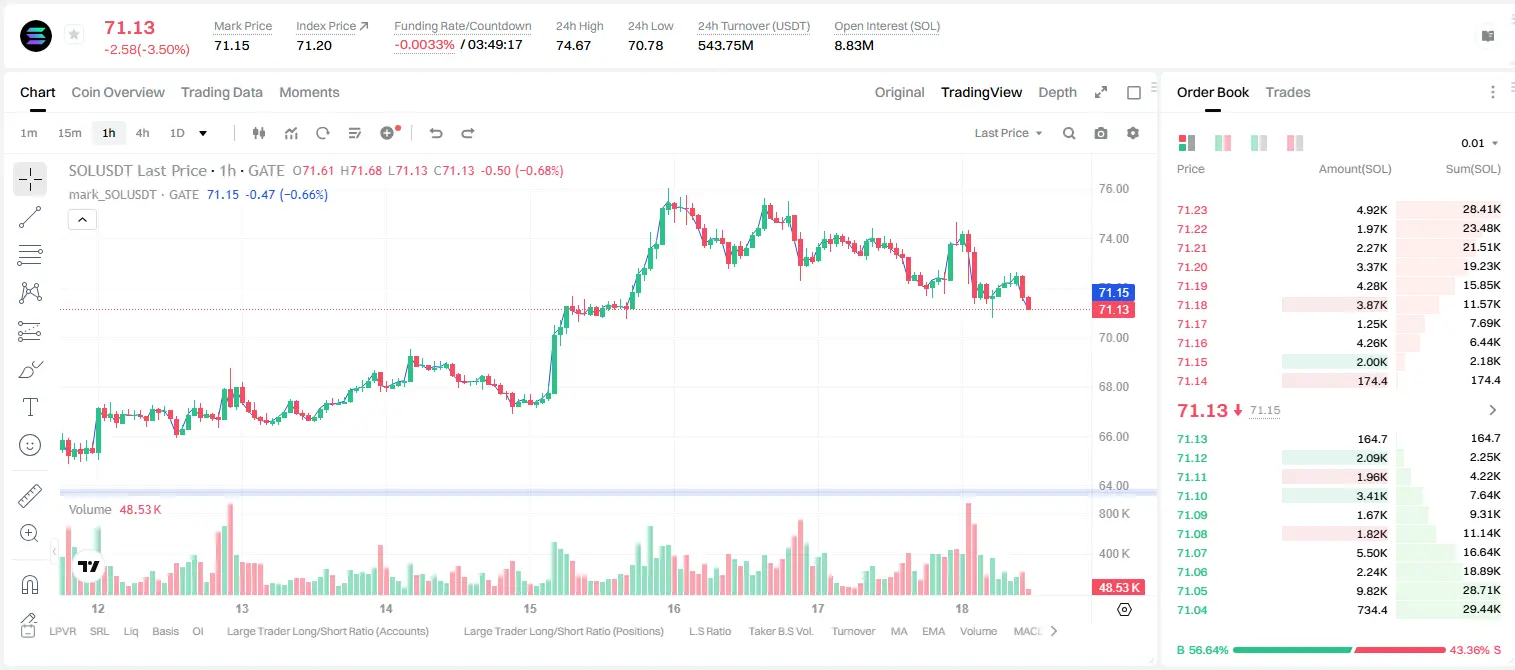Take a chart snapshot with the camera icon

(1101, 133)
